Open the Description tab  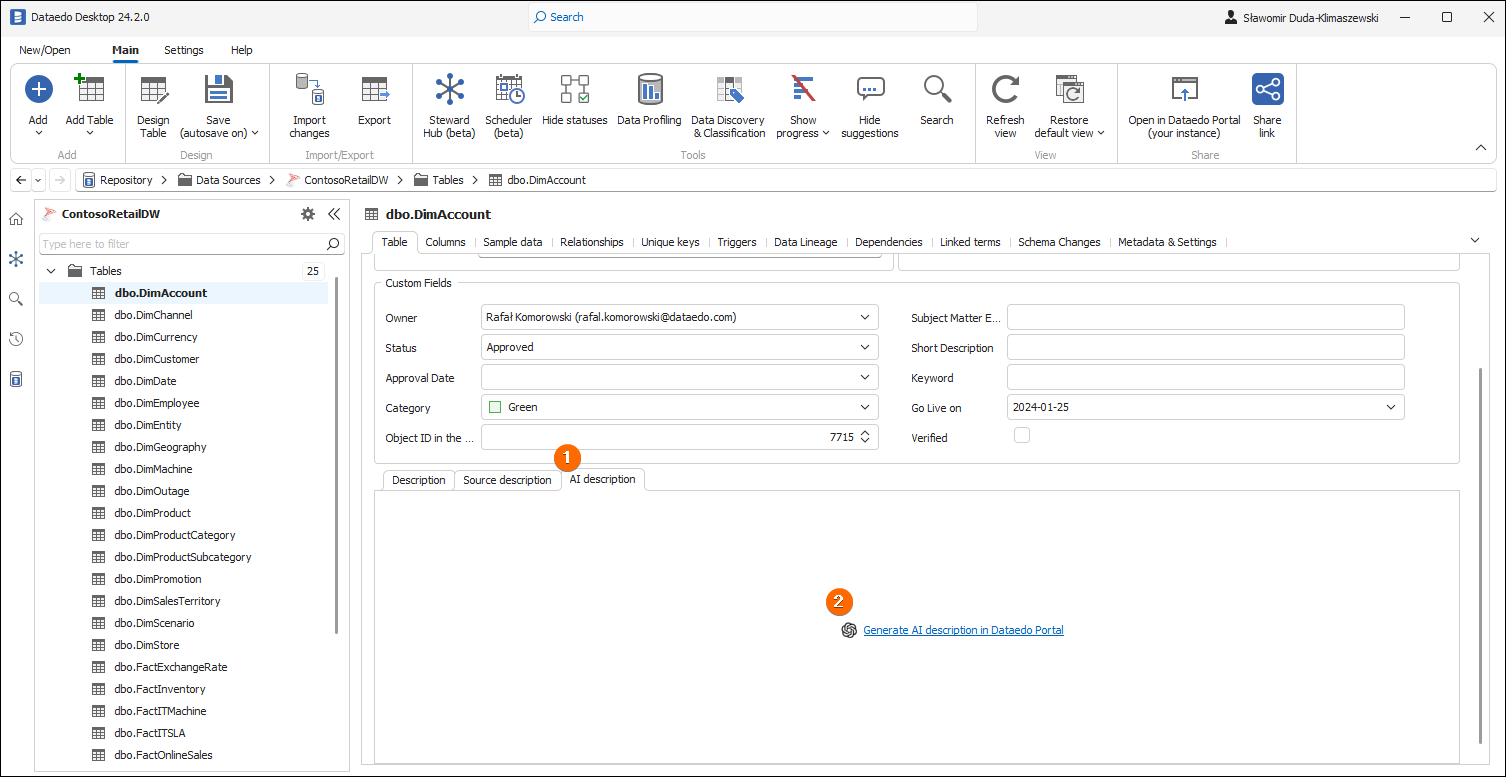(x=418, y=480)
